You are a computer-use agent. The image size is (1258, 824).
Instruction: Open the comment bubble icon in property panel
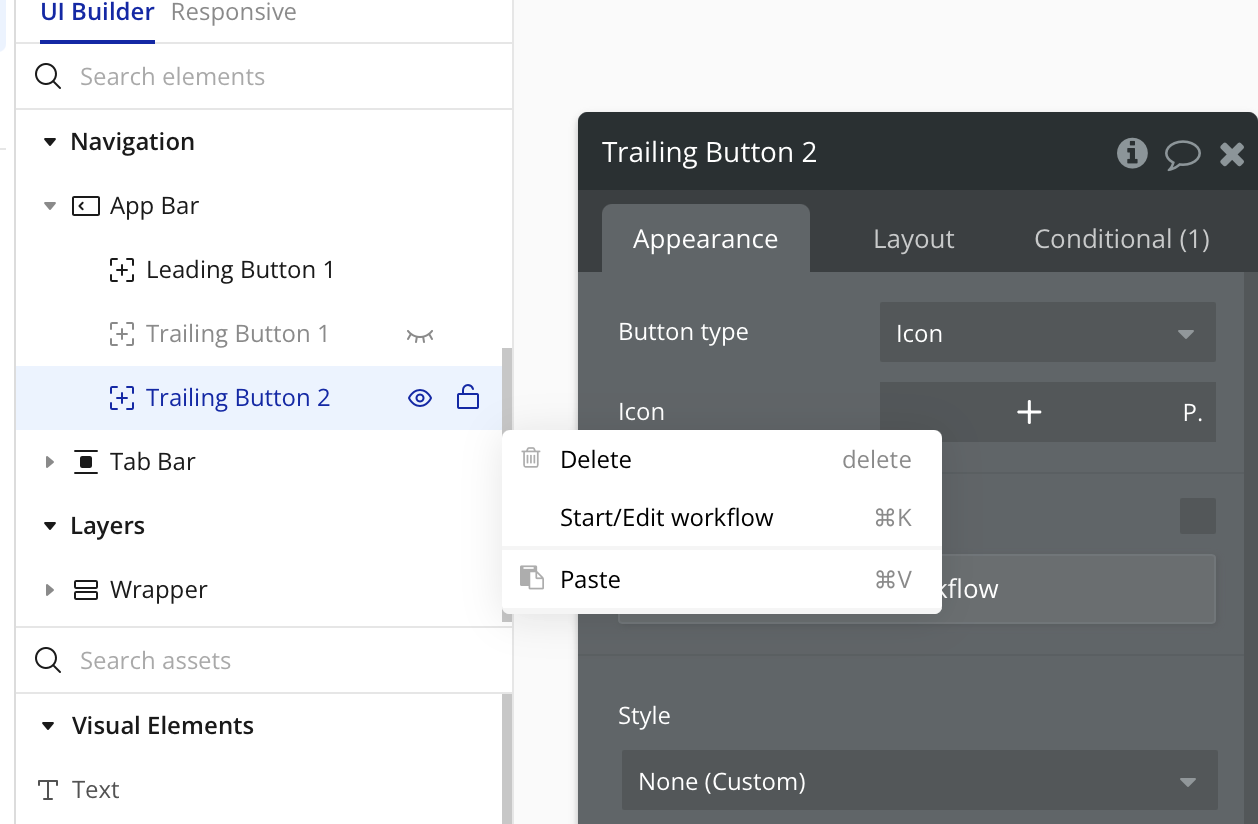click(x=1182, y=154)
